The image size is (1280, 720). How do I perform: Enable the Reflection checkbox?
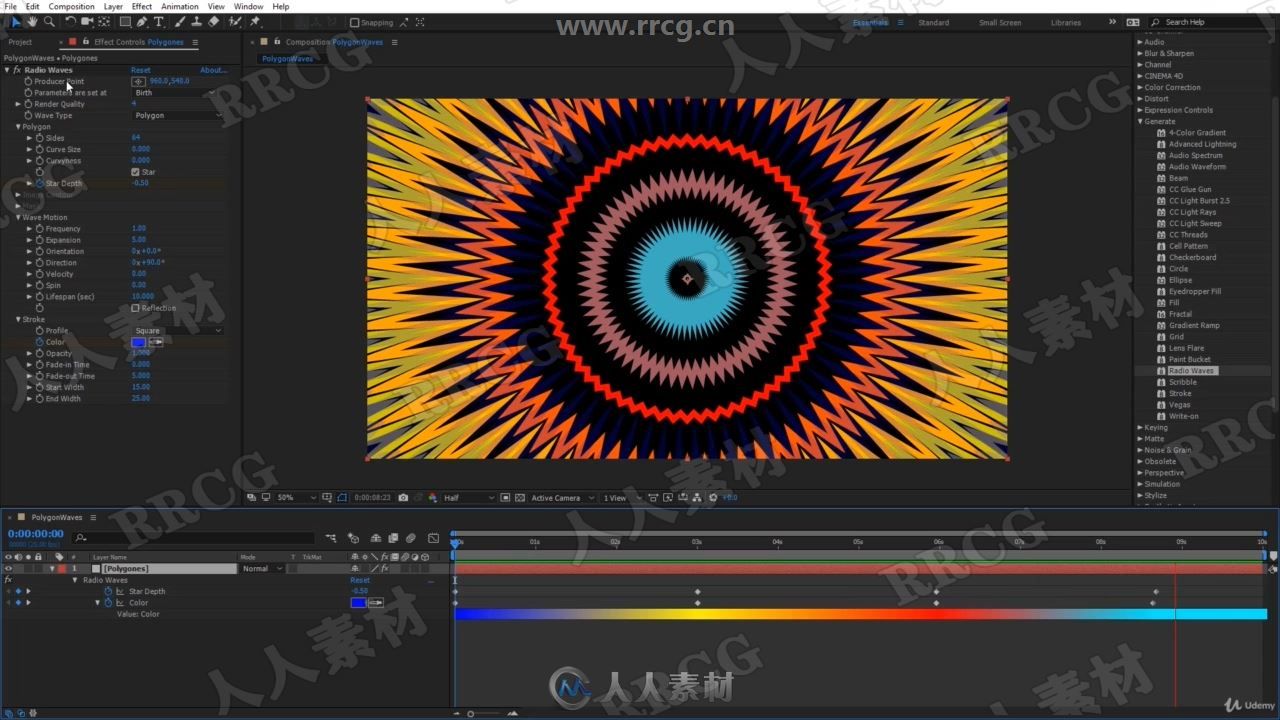(136, 308)
